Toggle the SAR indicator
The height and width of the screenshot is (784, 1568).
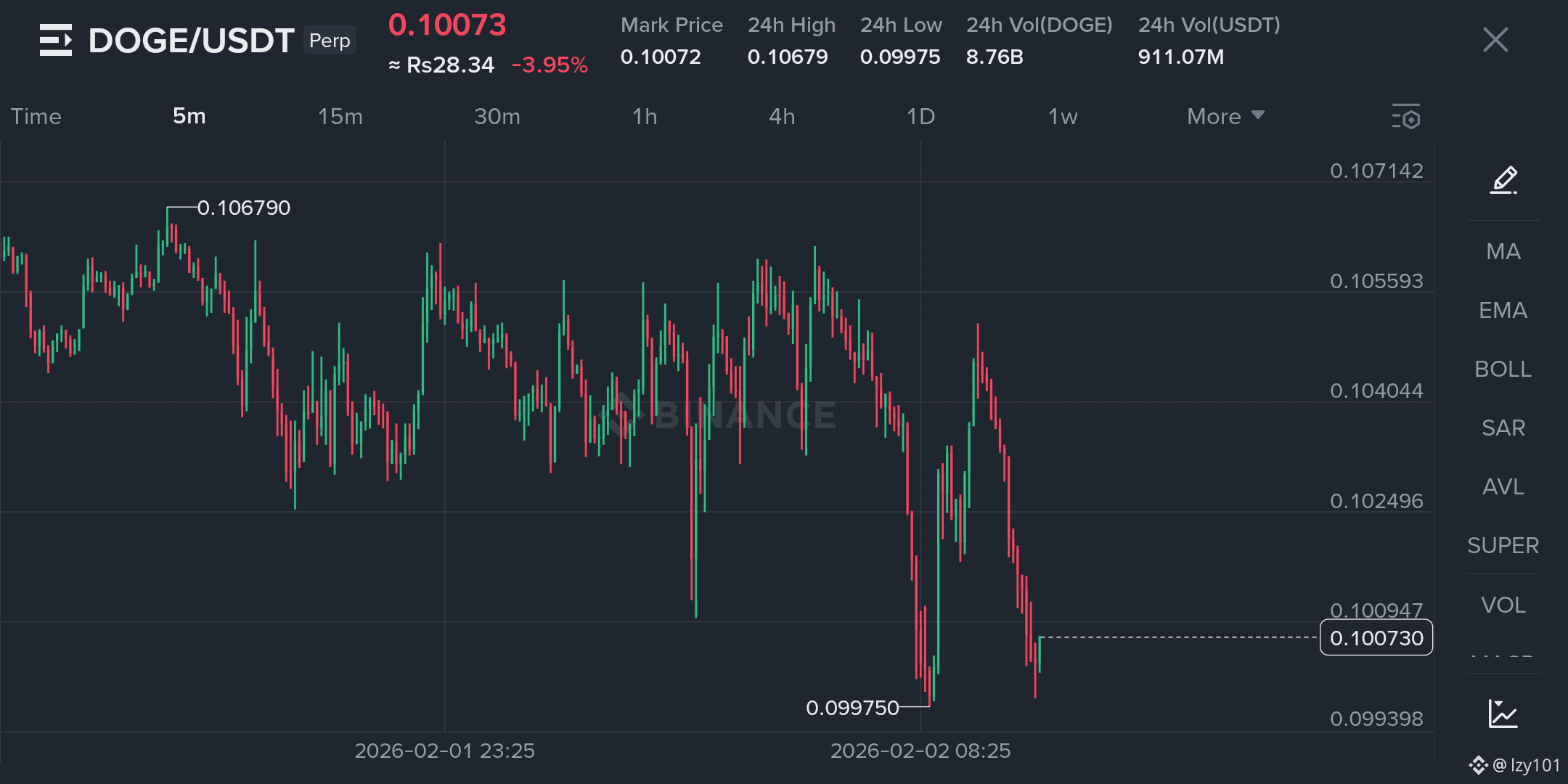coord(1503,428)
